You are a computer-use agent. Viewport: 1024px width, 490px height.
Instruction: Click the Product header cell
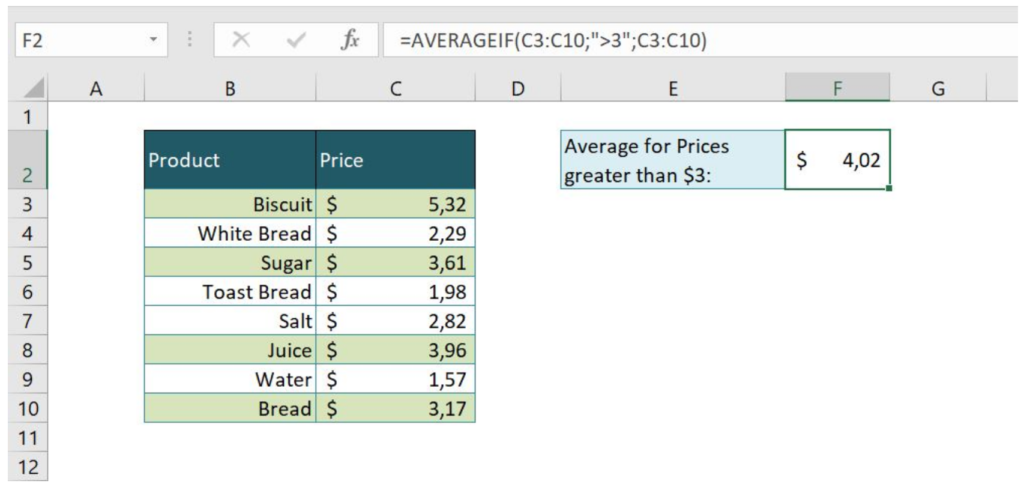[230, 160]
